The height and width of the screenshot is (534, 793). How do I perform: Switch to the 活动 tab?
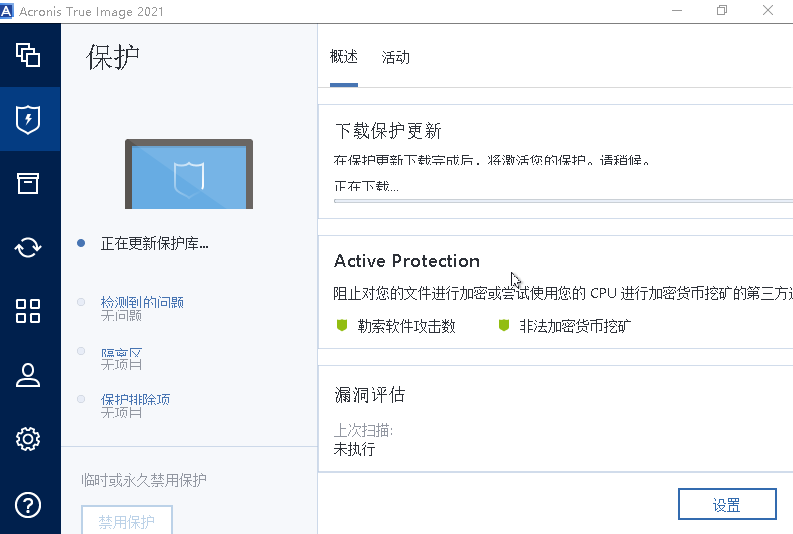pyautogui.click(x=395, y=57)
